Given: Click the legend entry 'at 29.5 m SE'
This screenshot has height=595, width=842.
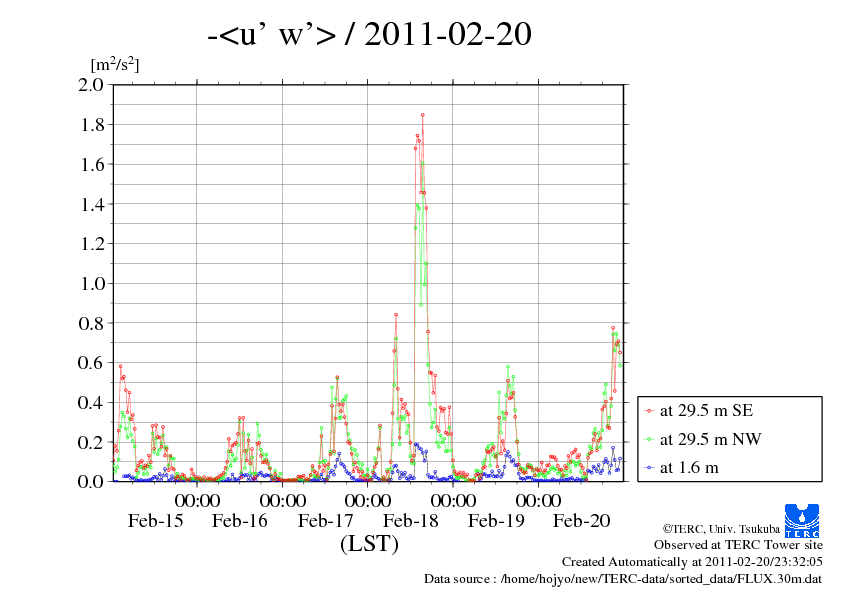Looking at the screenshot, I should pos(706,411).
